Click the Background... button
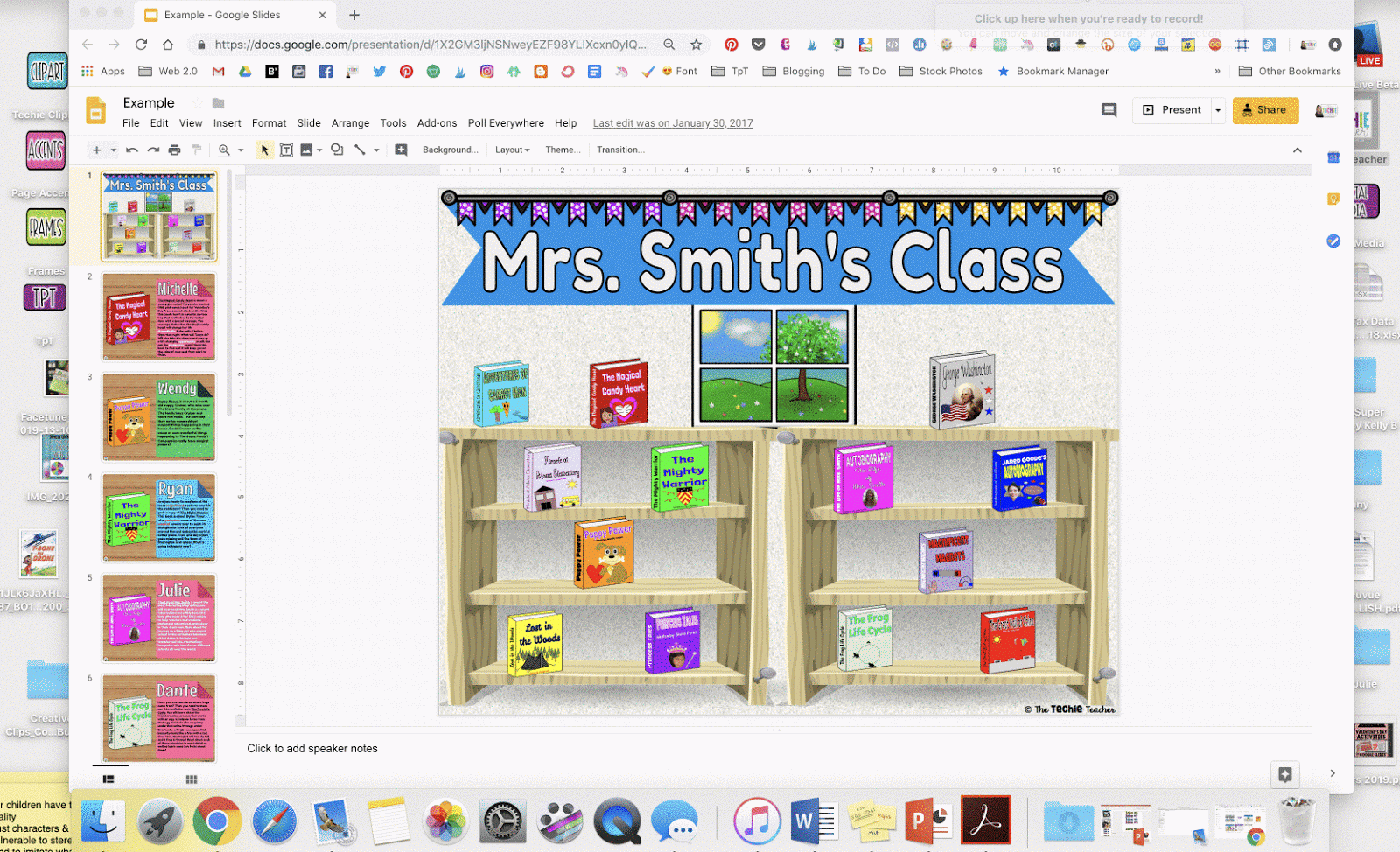Viewport: 1400px width, 852px height. point(451,150)
